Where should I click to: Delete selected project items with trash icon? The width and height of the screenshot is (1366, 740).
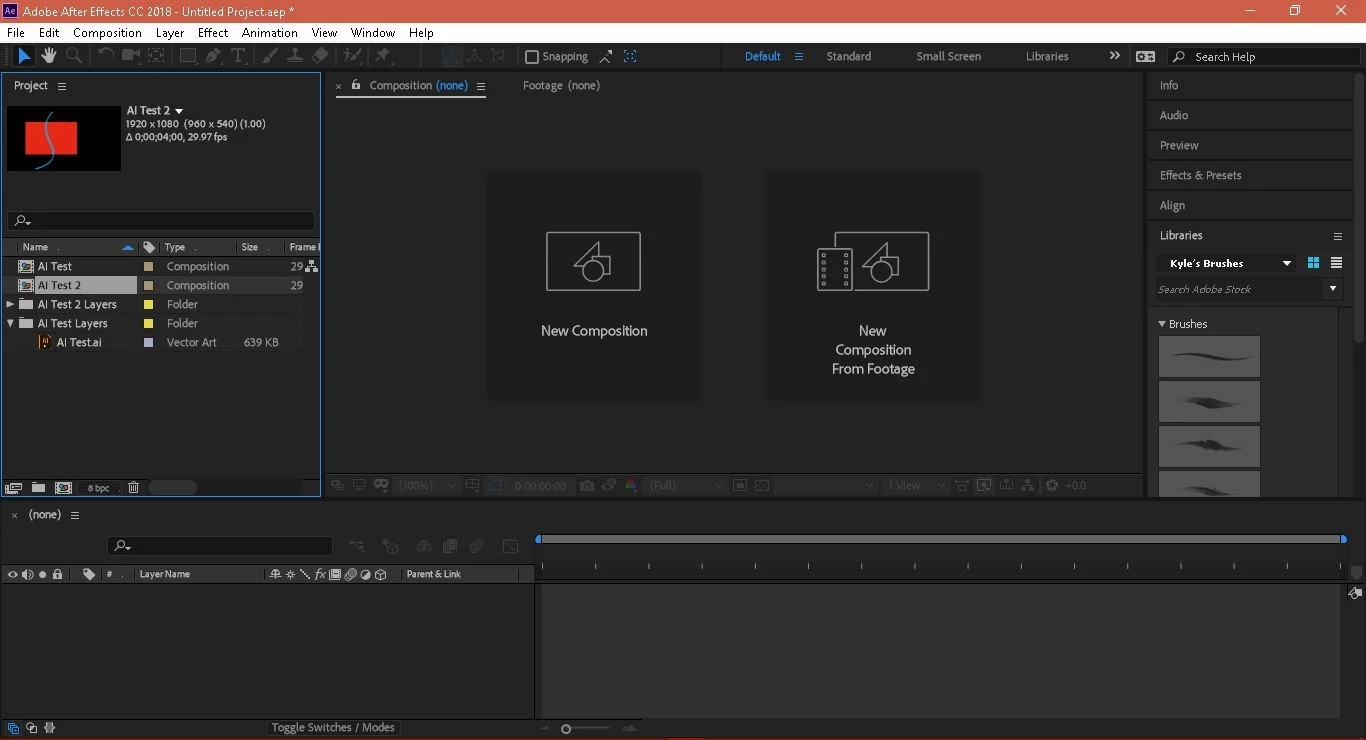point(133,488)
